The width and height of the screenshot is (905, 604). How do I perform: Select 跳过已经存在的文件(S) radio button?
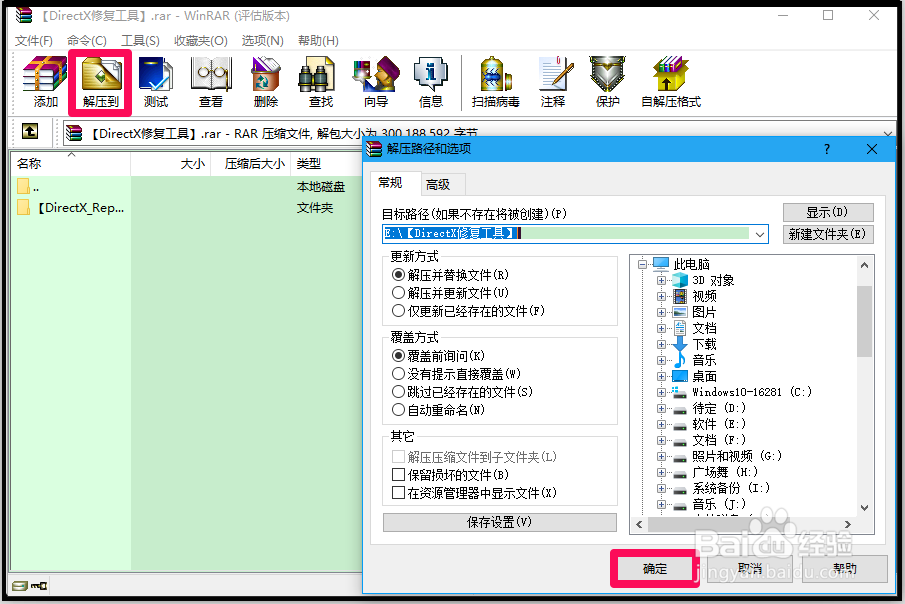398,392
